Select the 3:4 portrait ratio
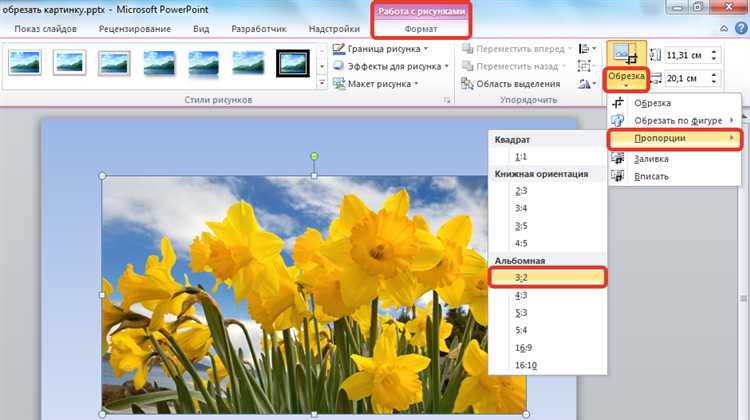 (x=548, y=208)
